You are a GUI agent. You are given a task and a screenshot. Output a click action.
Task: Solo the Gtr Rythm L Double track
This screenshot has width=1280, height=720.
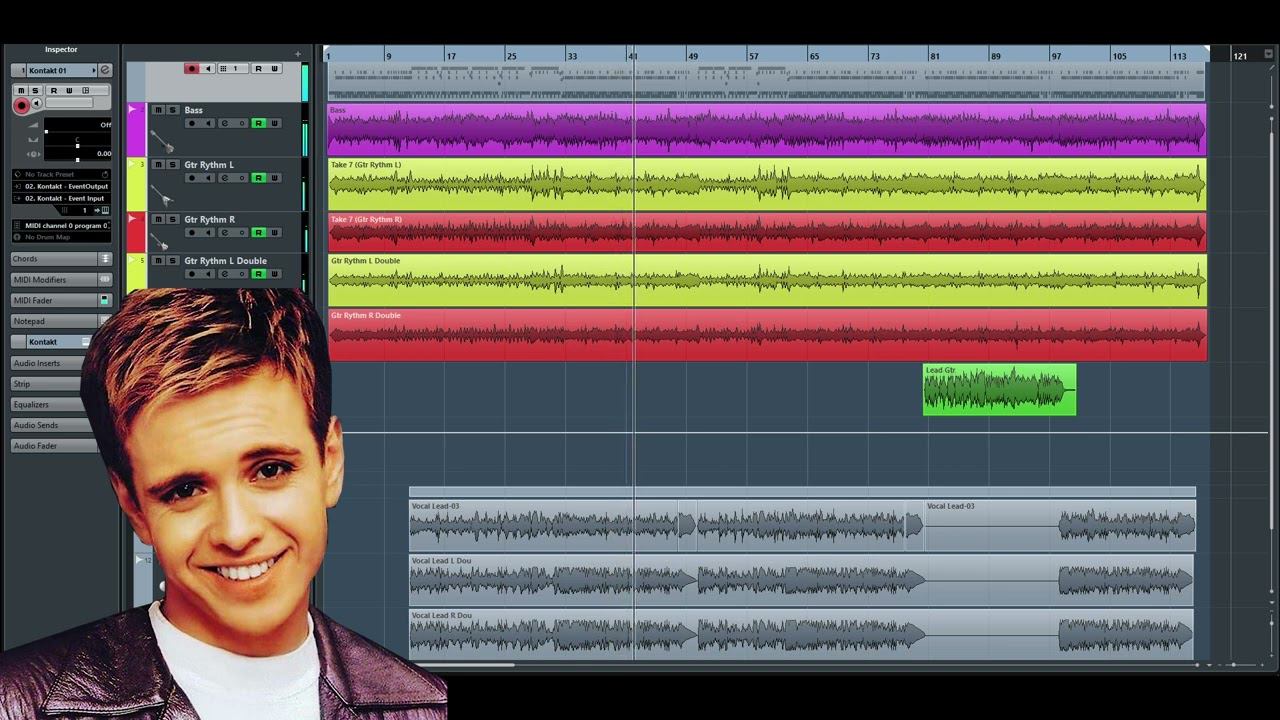pyautogui.click(x=172, y=260)
